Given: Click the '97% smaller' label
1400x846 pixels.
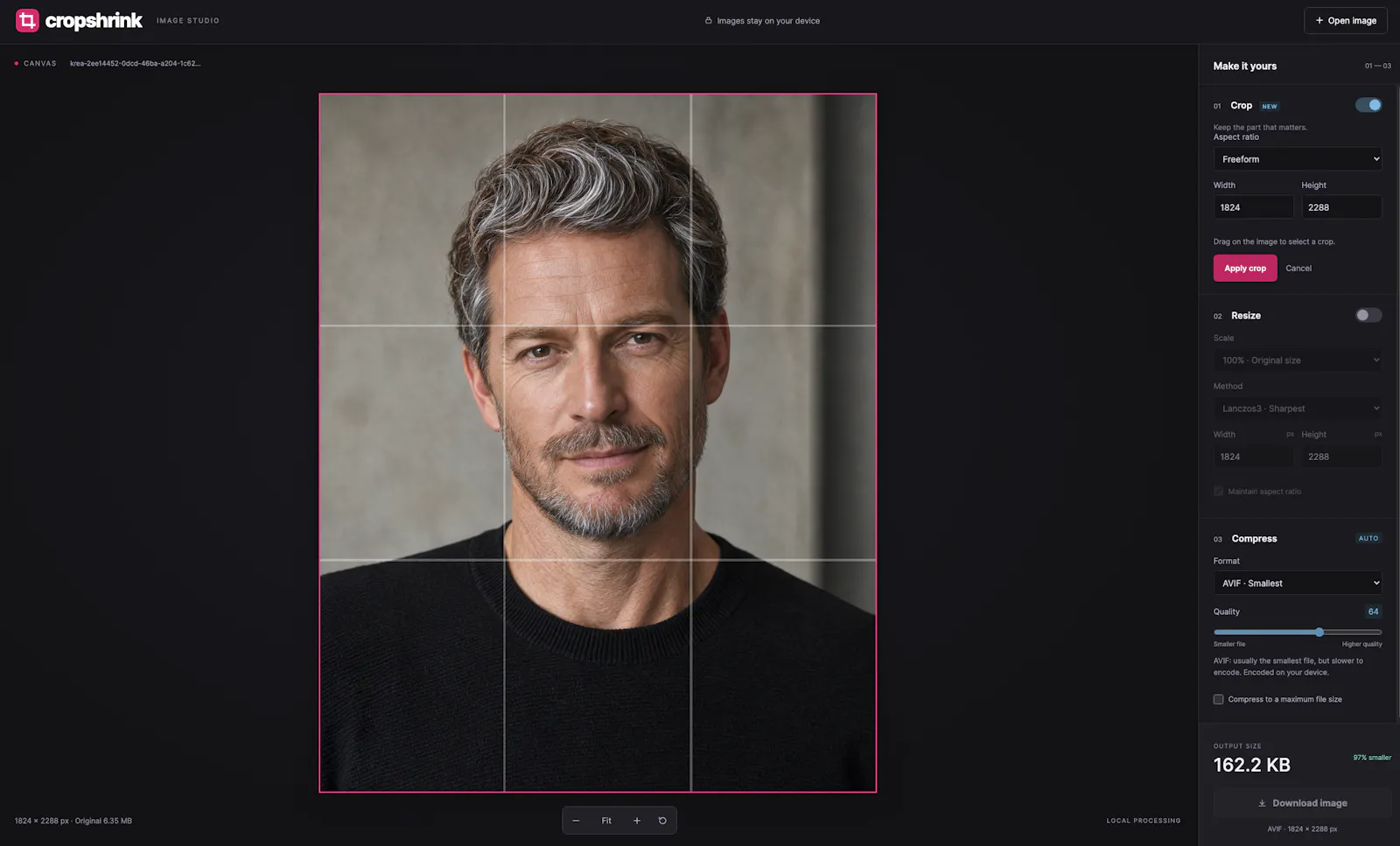Looking at the screenshot, I should click(1372, 758).
